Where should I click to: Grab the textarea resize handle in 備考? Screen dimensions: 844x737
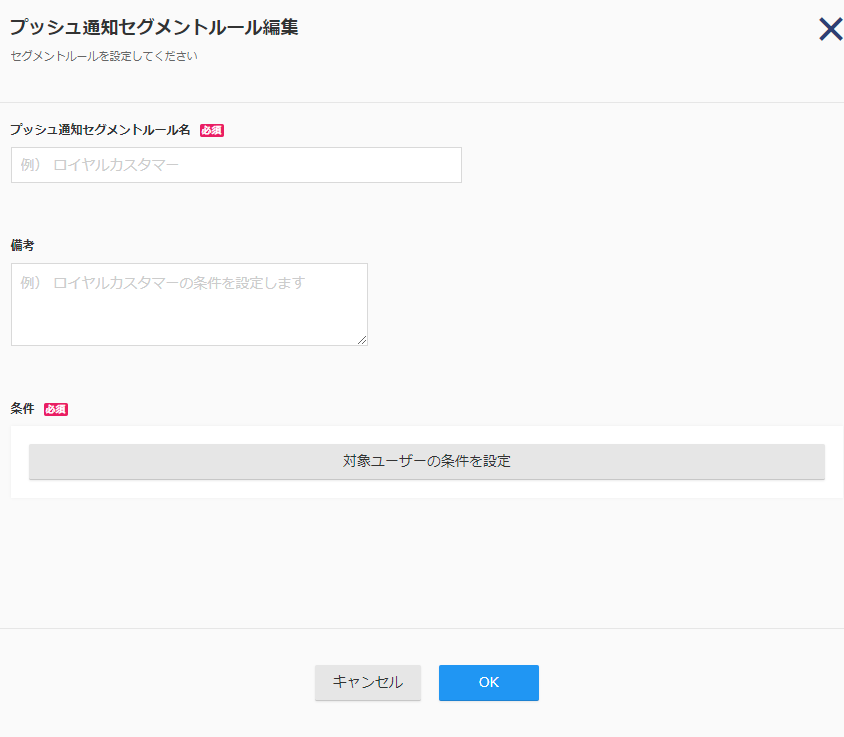click(362, 340)
